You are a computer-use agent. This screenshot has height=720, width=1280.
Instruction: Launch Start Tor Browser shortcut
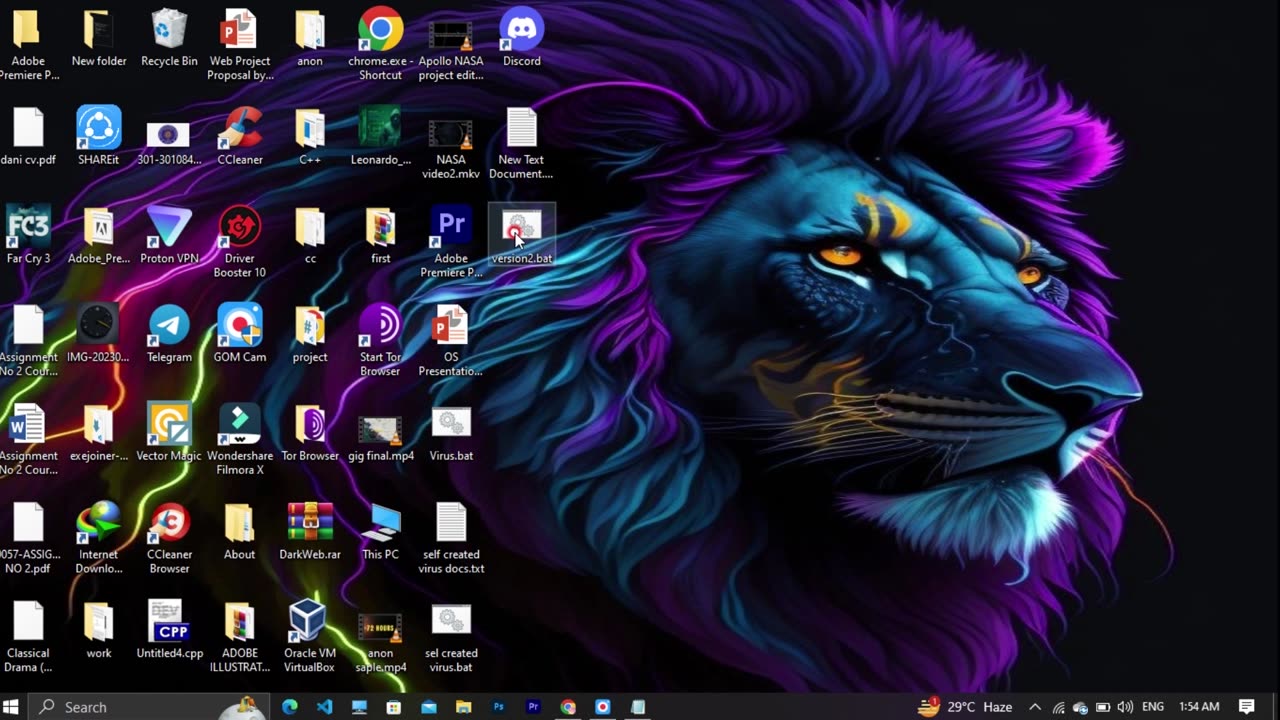pyautogui.click(x=380, y=342)
